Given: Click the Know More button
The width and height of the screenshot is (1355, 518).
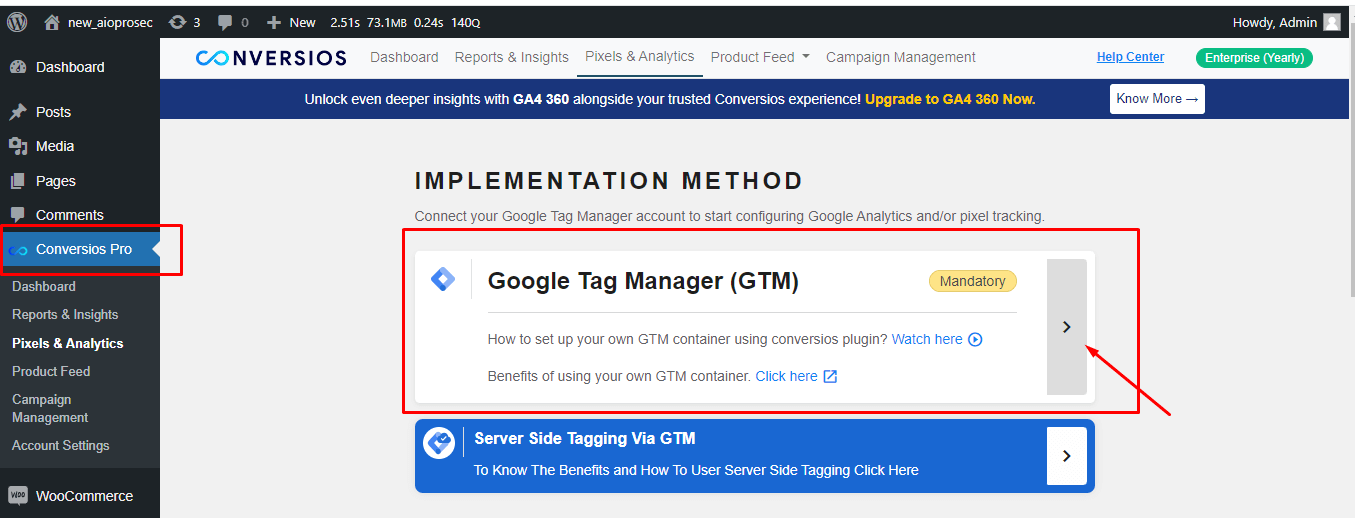Looking at the screenshot, I should click(x=1157, y=99).
